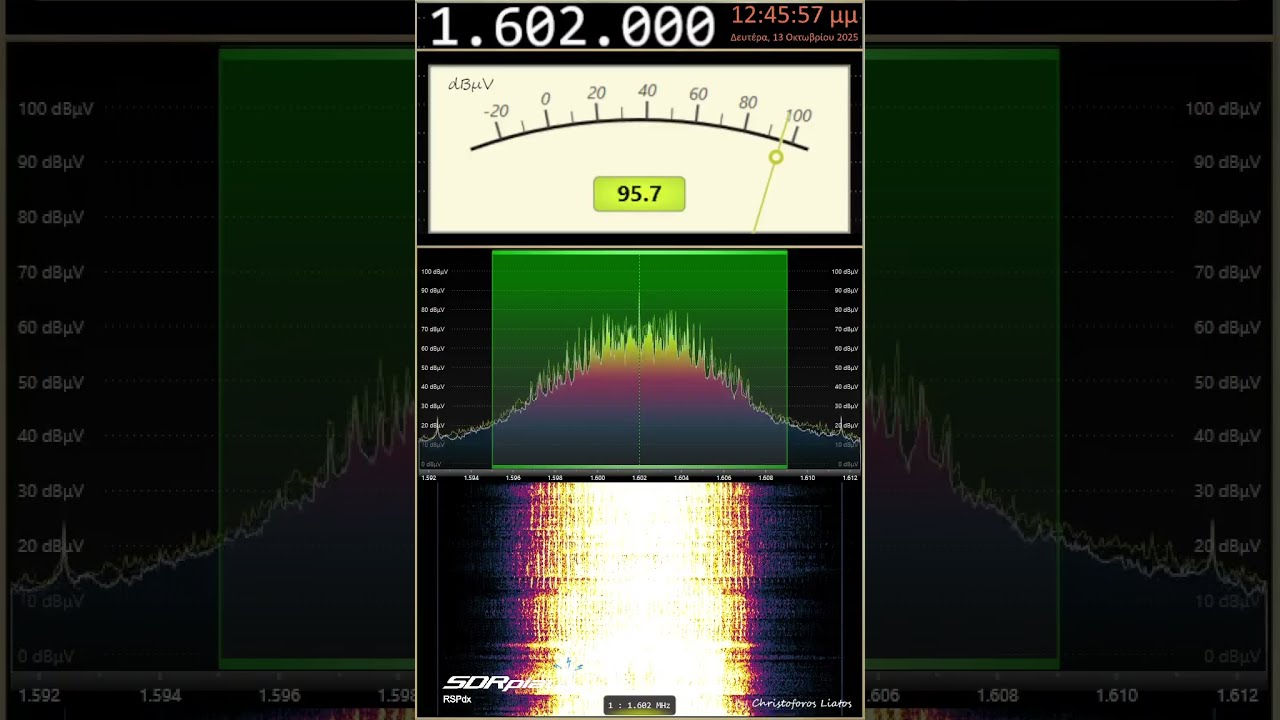Click the waterfall display below the frequency axis
The height and width of the screenshot is (720, 1280).
click(x=639, y=600)
